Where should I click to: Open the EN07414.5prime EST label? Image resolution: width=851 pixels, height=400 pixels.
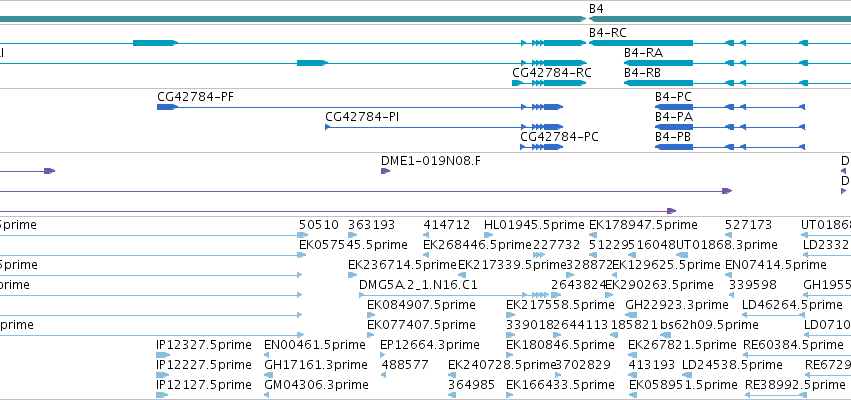pyautogui.click(x=776, y=265)
